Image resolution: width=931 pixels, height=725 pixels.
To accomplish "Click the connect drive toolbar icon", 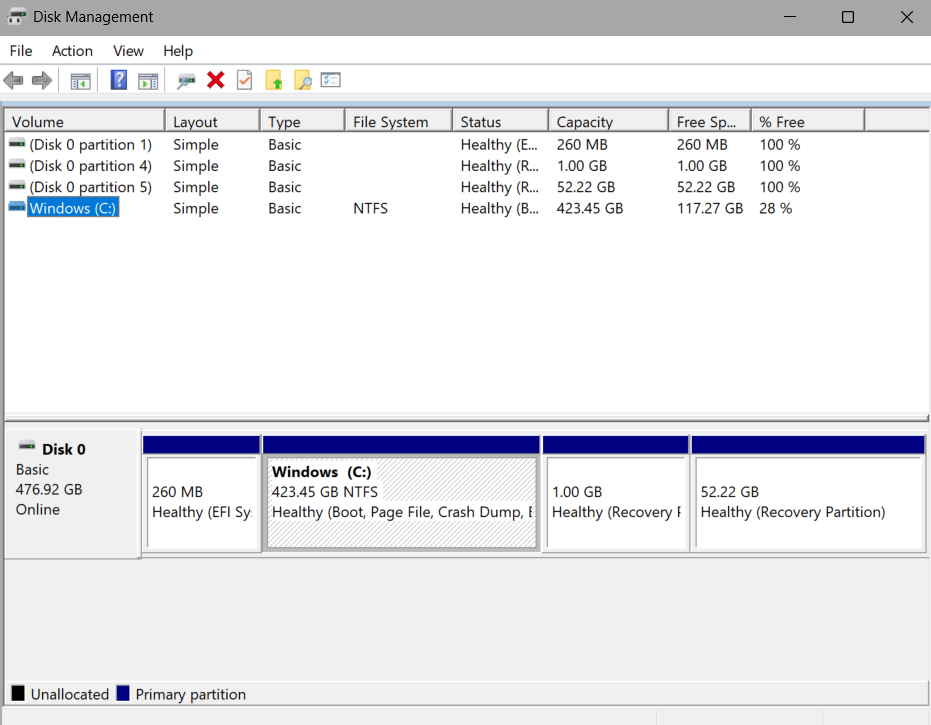I will pyautogui.click(x=186, y=81).
